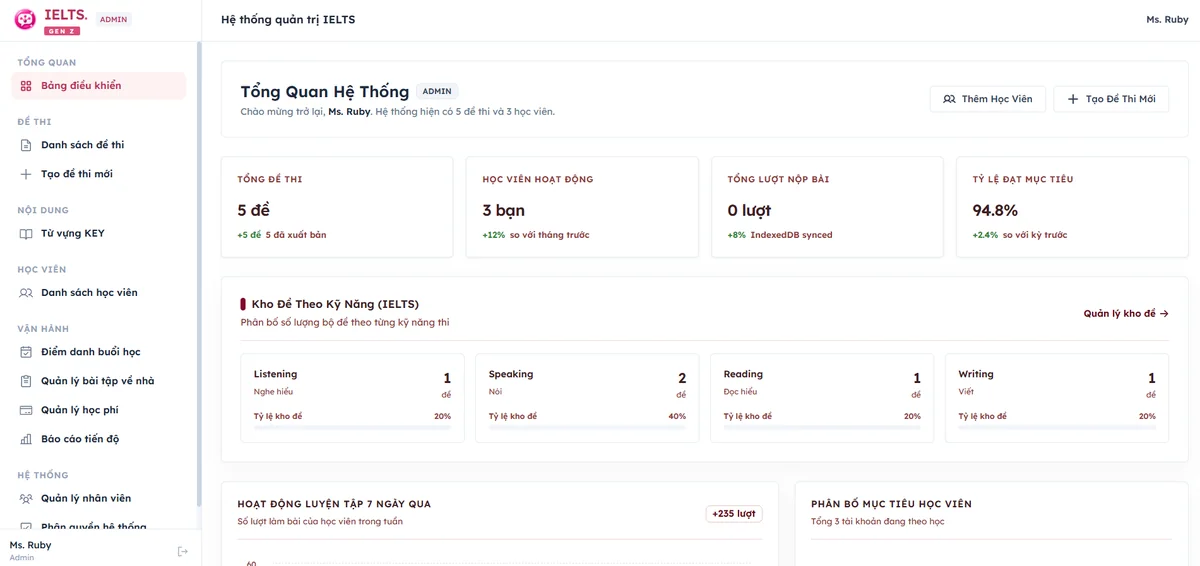Screen dimensions: 1200x566
Task: Open the Tỷ lệ đạt mục tiêu stat card
Action: click(1072, 207)
